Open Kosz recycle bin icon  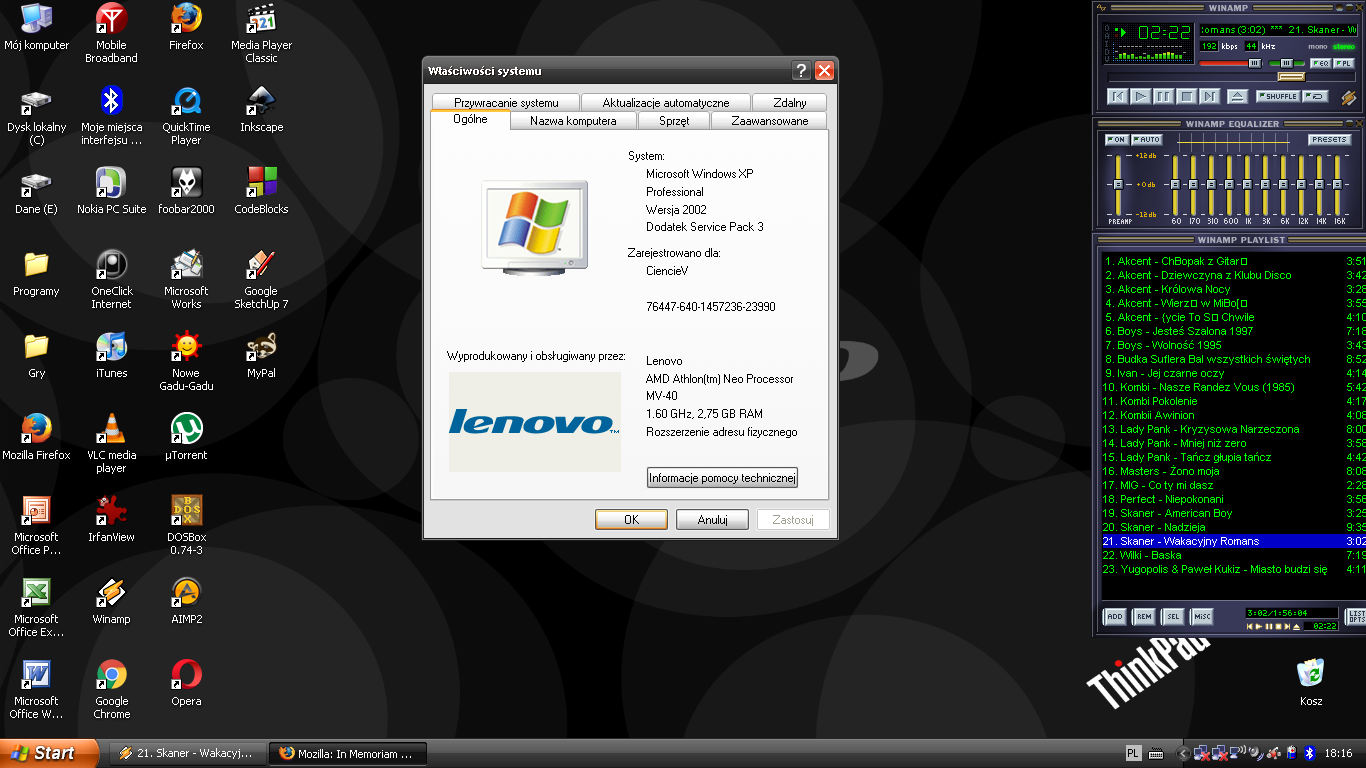pyautogui.click(x=1311, y=683)
